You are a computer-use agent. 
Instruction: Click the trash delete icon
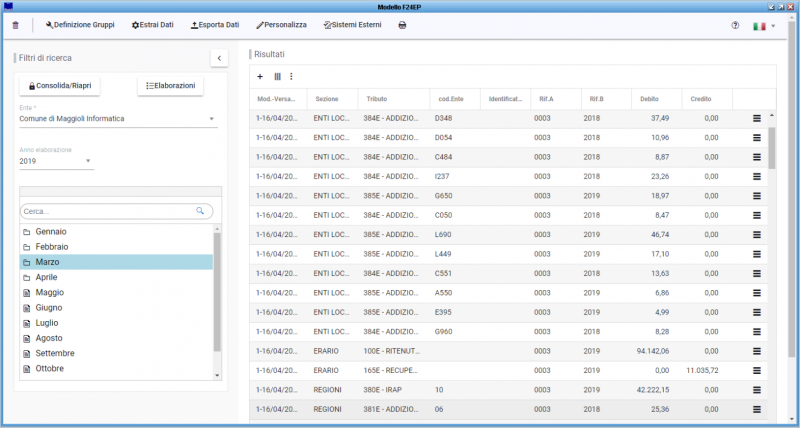point(15,24)
